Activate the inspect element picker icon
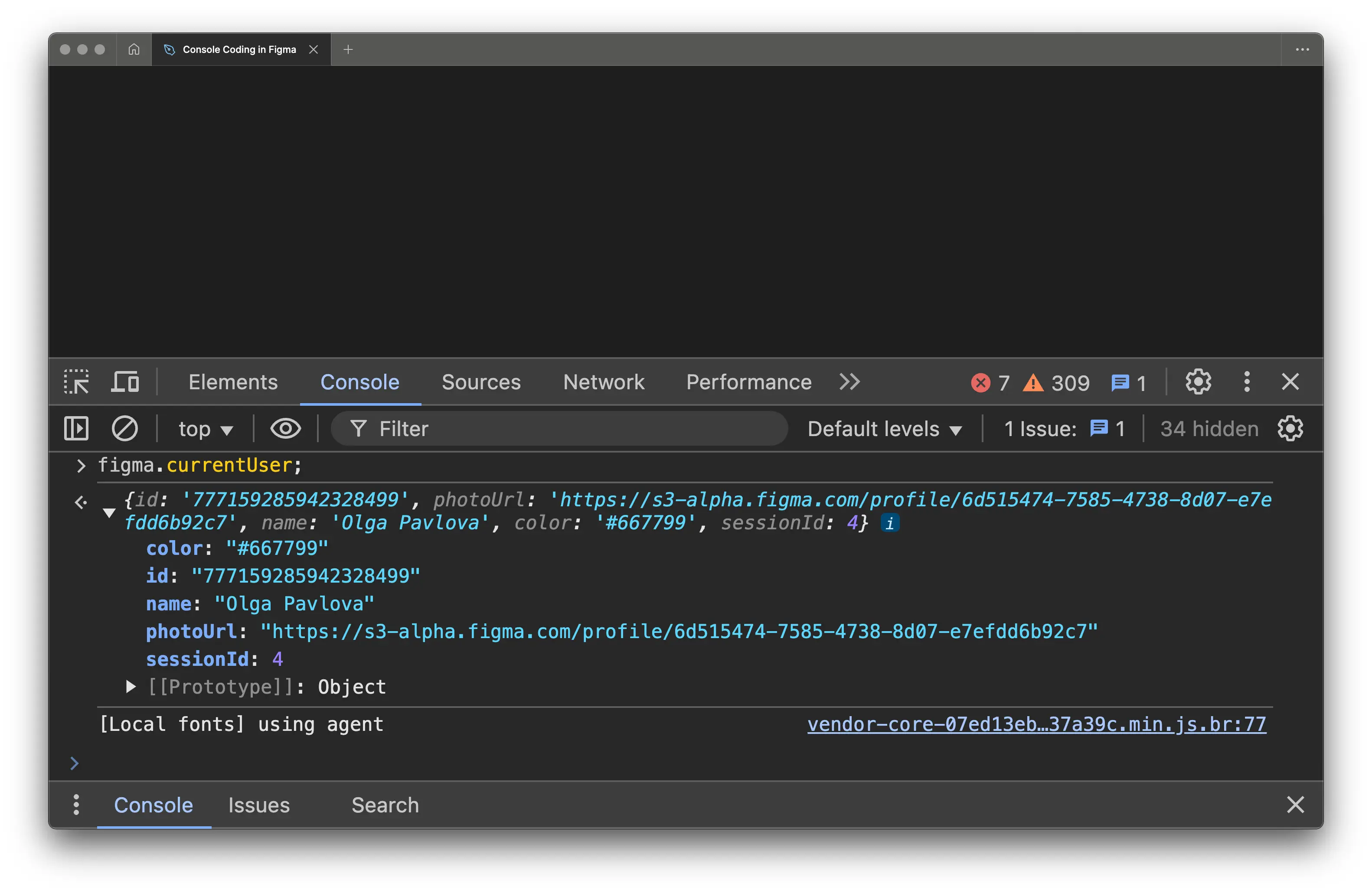 76,382
